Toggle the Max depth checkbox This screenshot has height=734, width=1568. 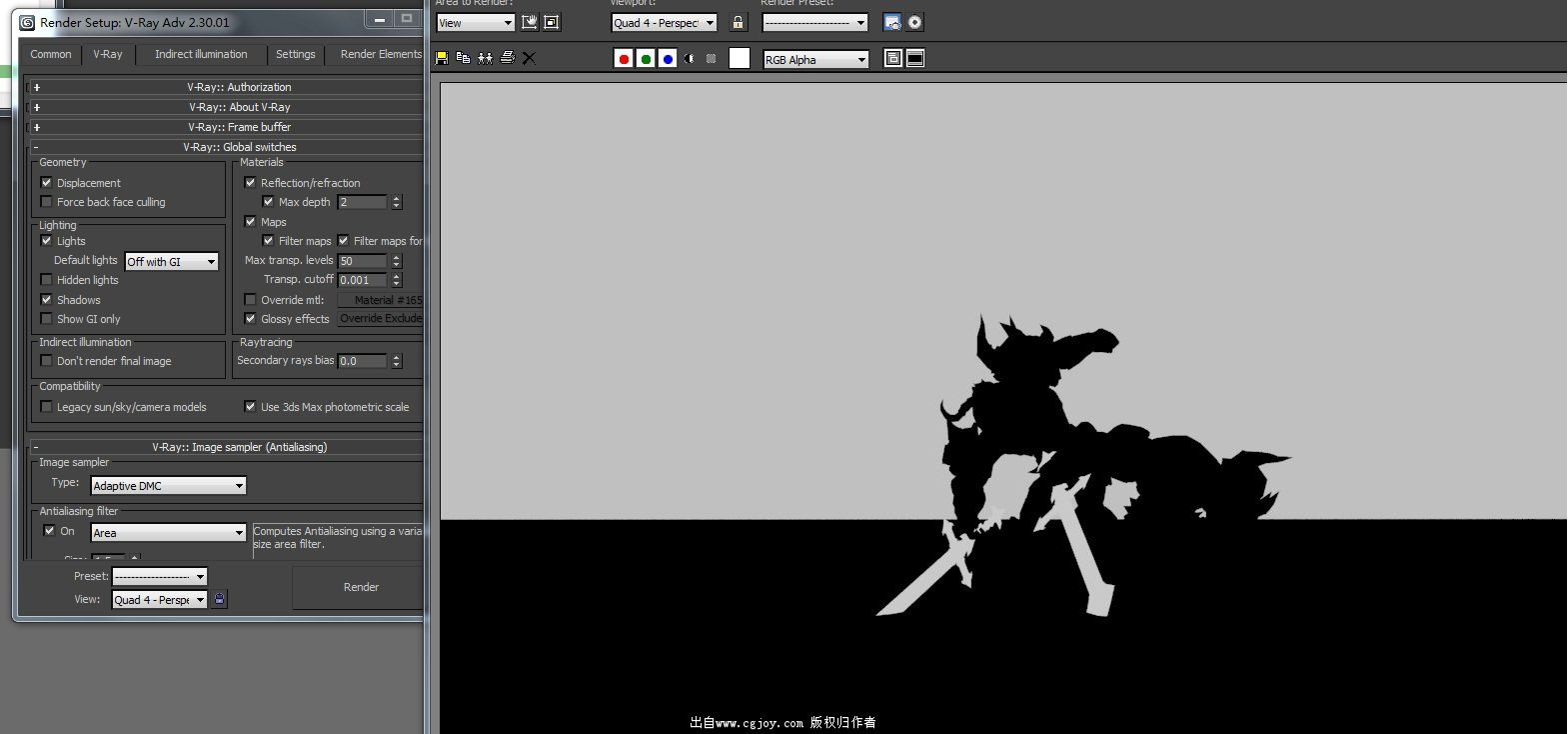[x=268, y=202]
